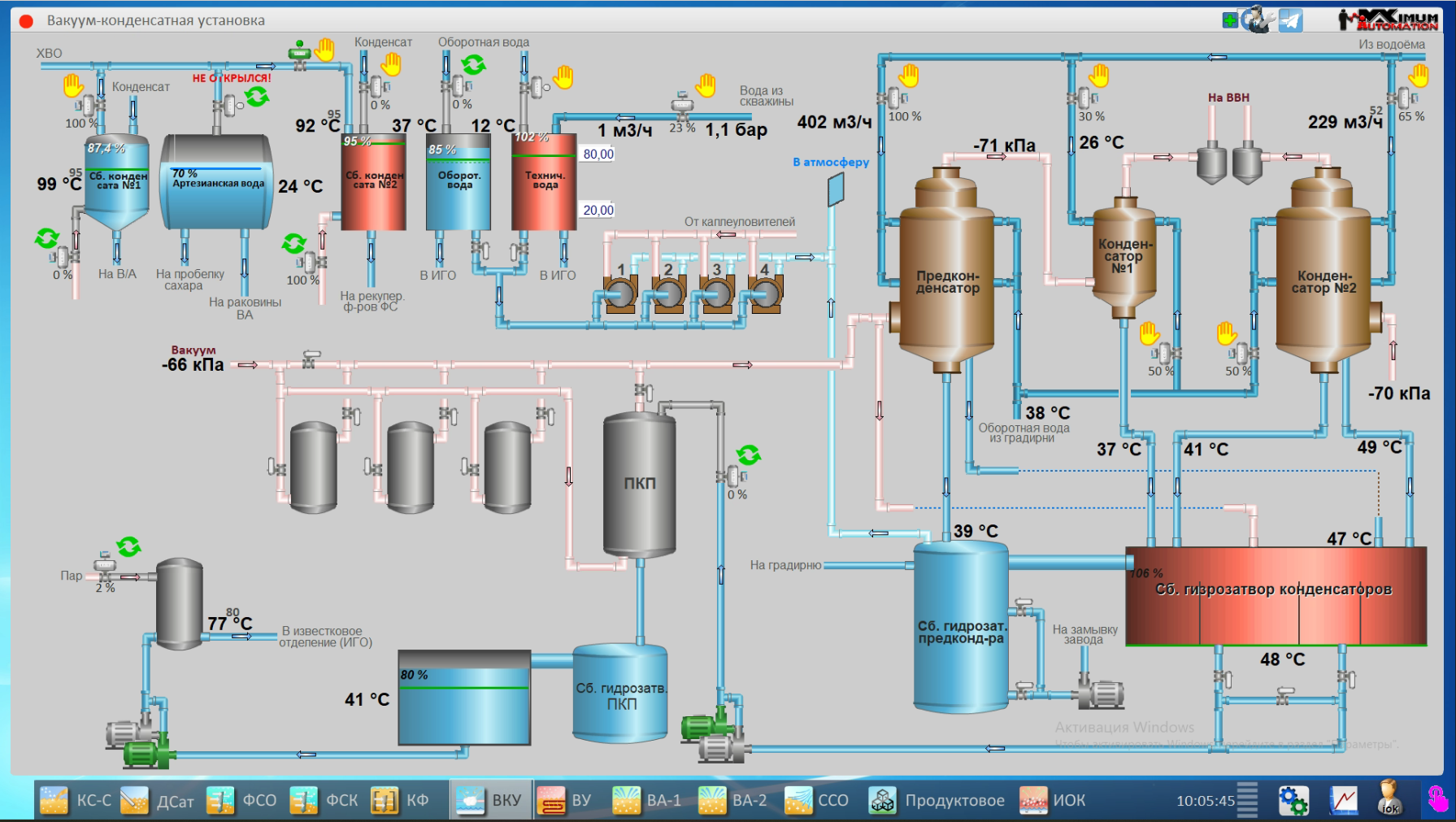Open the settings gears icon in bottom bar

tap(1293, 800)
